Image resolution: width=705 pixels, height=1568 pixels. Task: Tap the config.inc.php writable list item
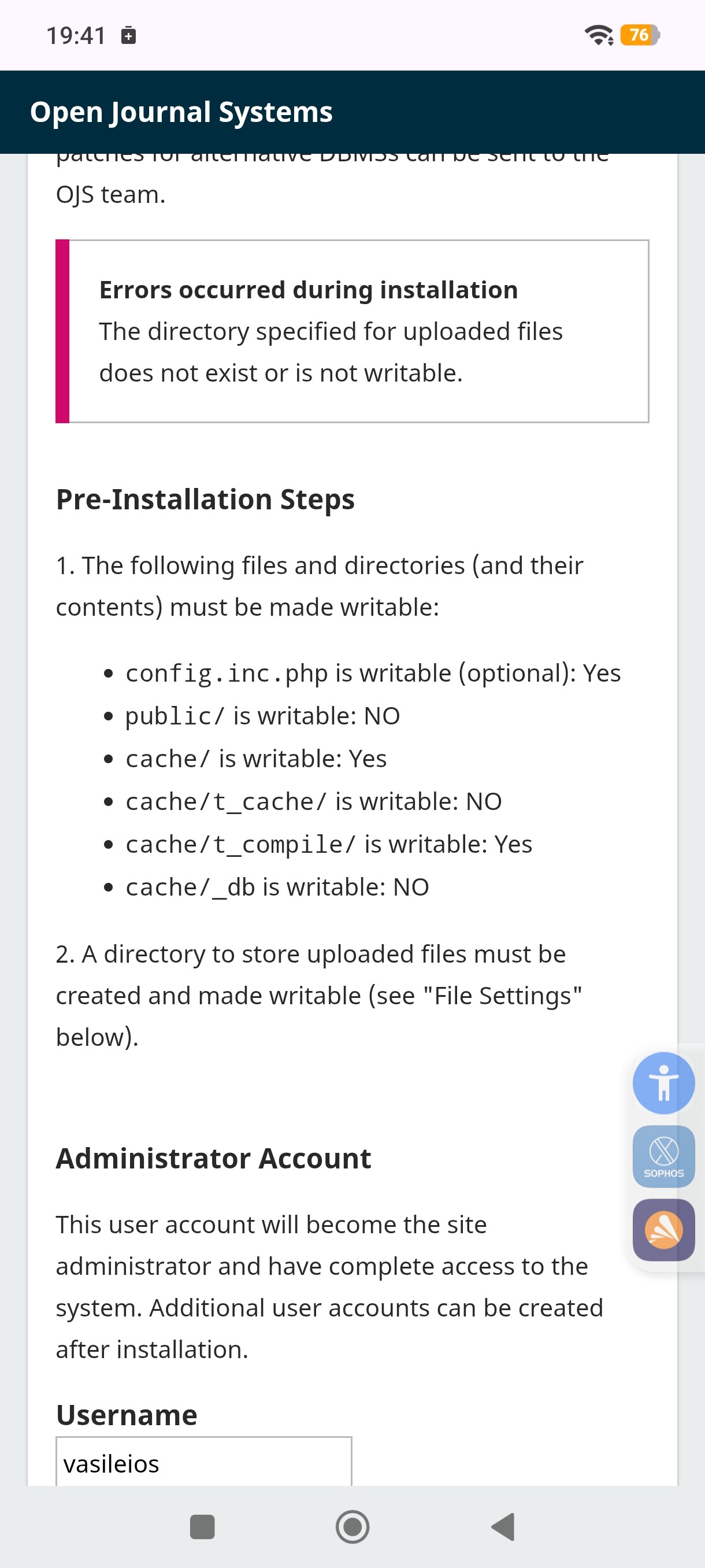(x=372, y=673)
